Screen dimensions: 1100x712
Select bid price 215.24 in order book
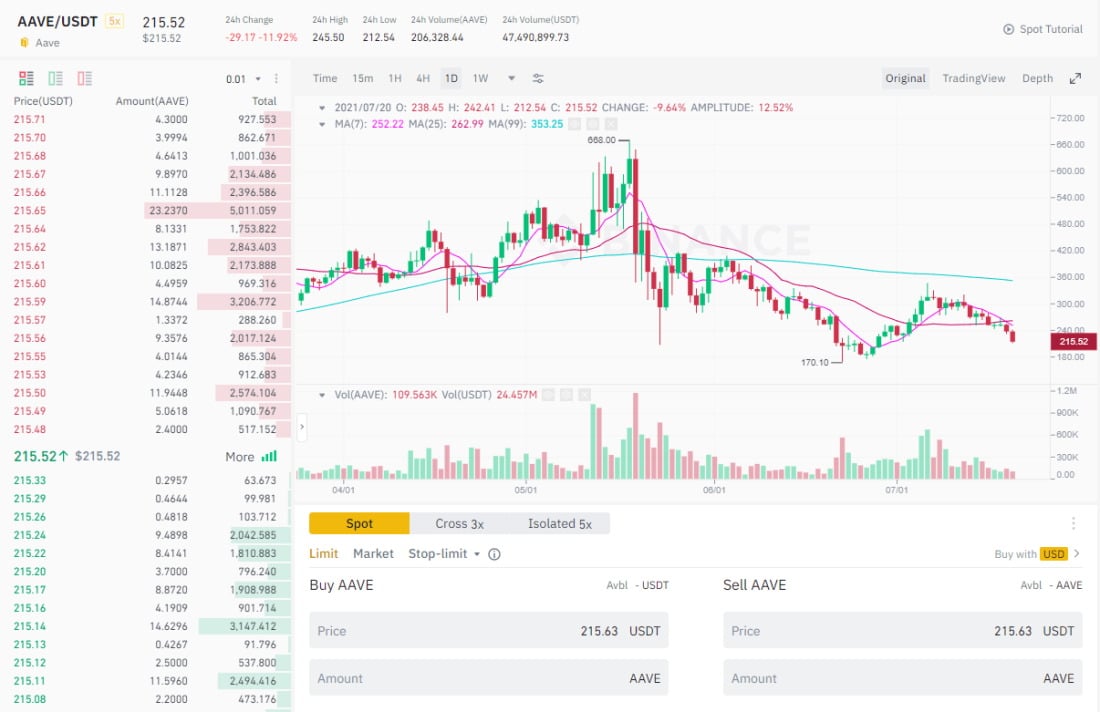(x=29, y=535)
